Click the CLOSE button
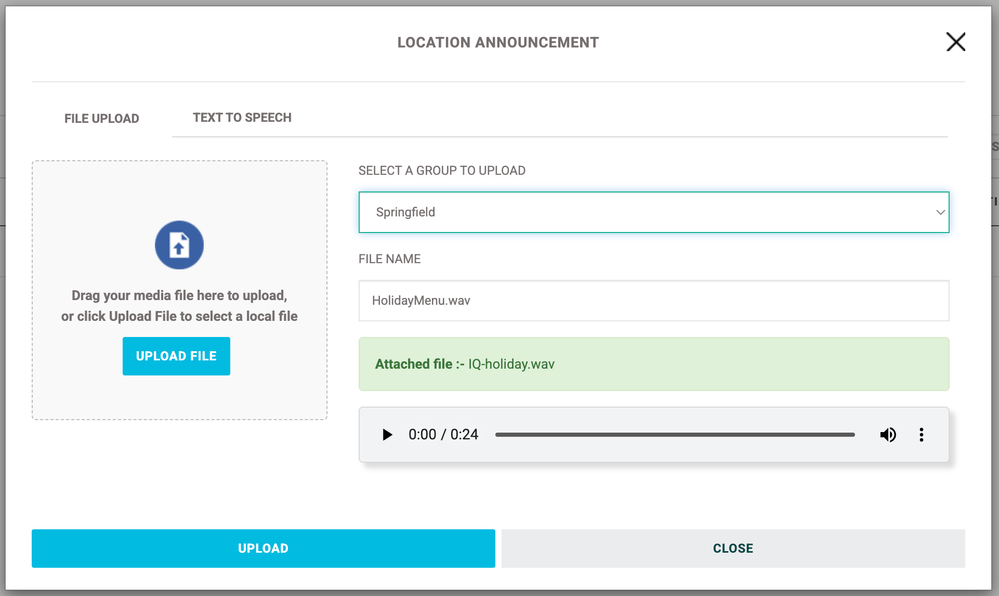 pos(733,548)
